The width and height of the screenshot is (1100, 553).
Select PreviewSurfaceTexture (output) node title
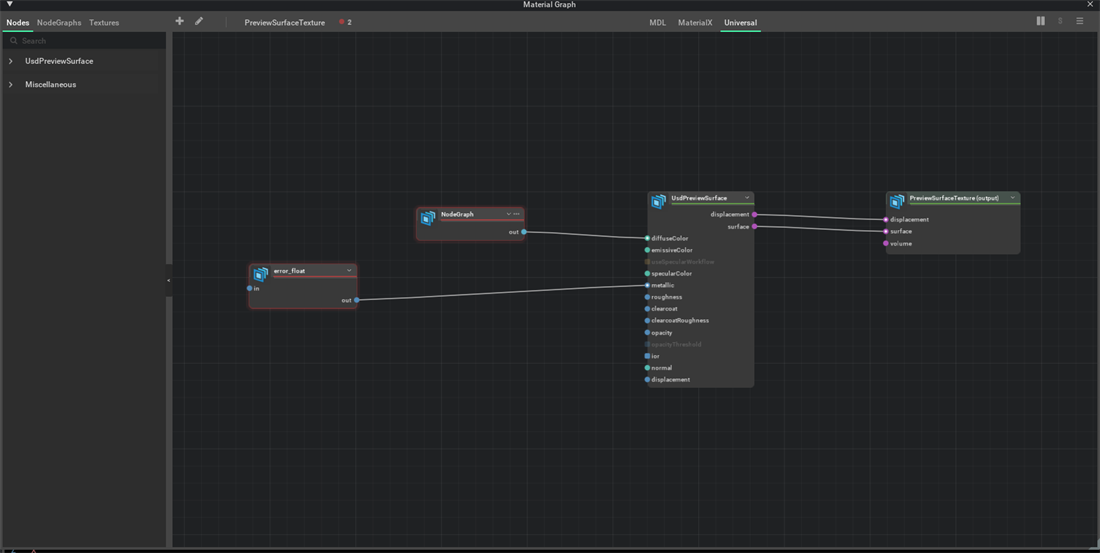click(953, 198)
